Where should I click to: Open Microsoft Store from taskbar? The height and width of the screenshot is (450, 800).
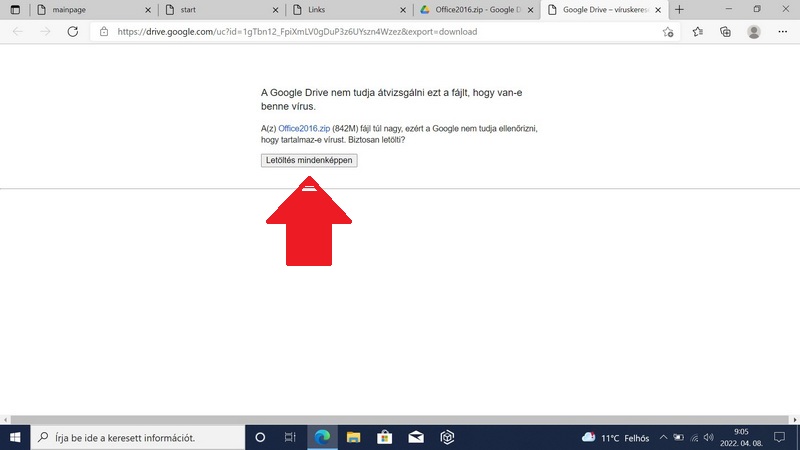coord(384,437)
